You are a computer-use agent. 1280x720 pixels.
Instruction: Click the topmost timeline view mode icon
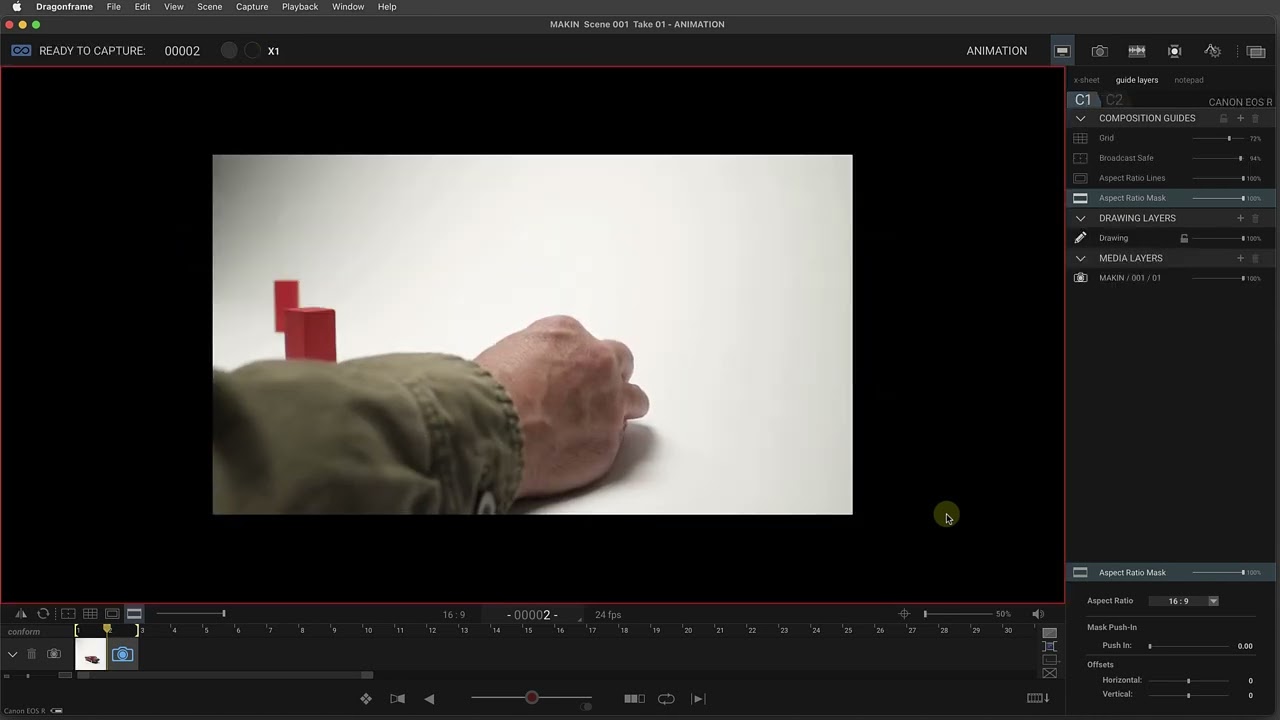[x=1049, y=633]
